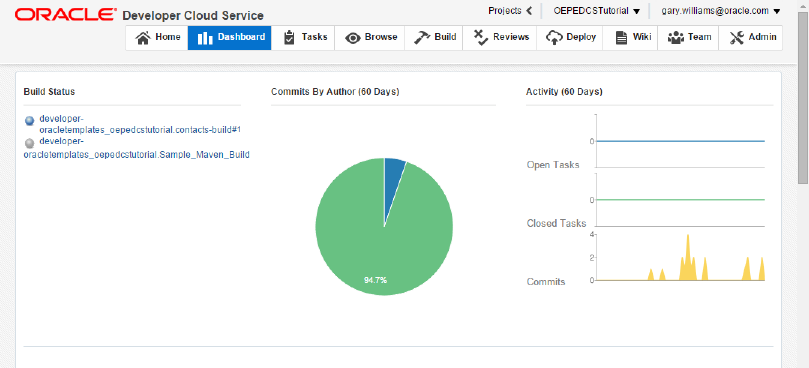
Task: Click the '94.7%' pie label
Action: [x=375, y=280]
